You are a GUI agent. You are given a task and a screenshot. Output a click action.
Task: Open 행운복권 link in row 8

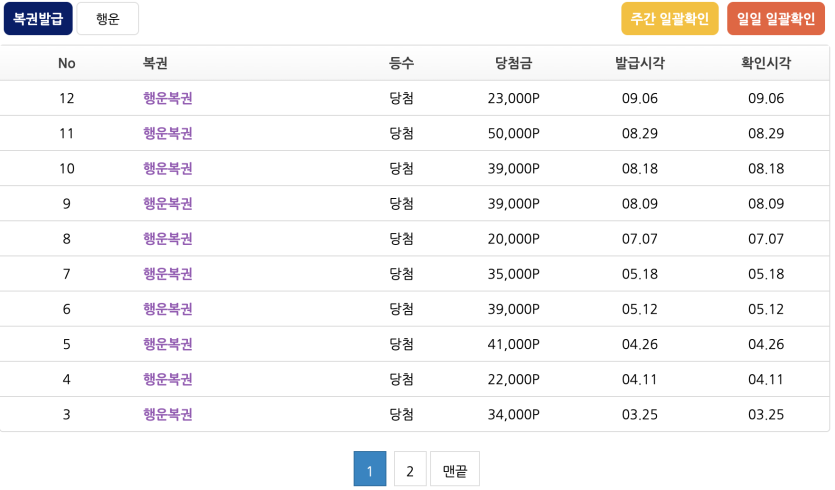[x=168, y=239]
